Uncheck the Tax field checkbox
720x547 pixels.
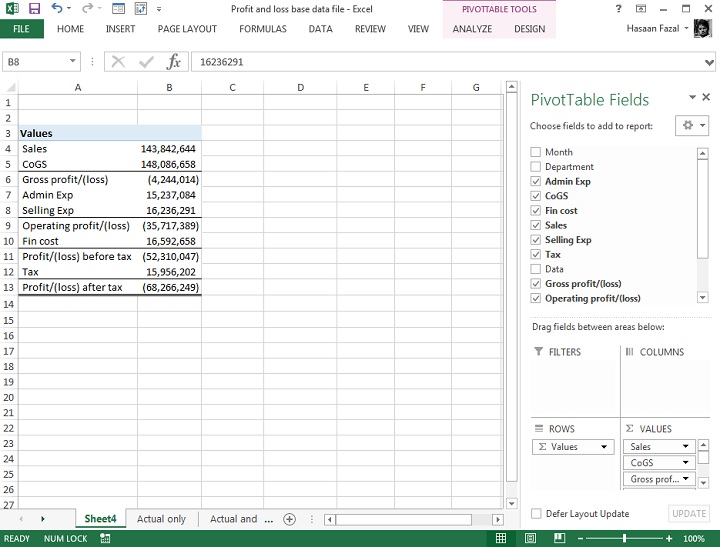coord(535,254)
